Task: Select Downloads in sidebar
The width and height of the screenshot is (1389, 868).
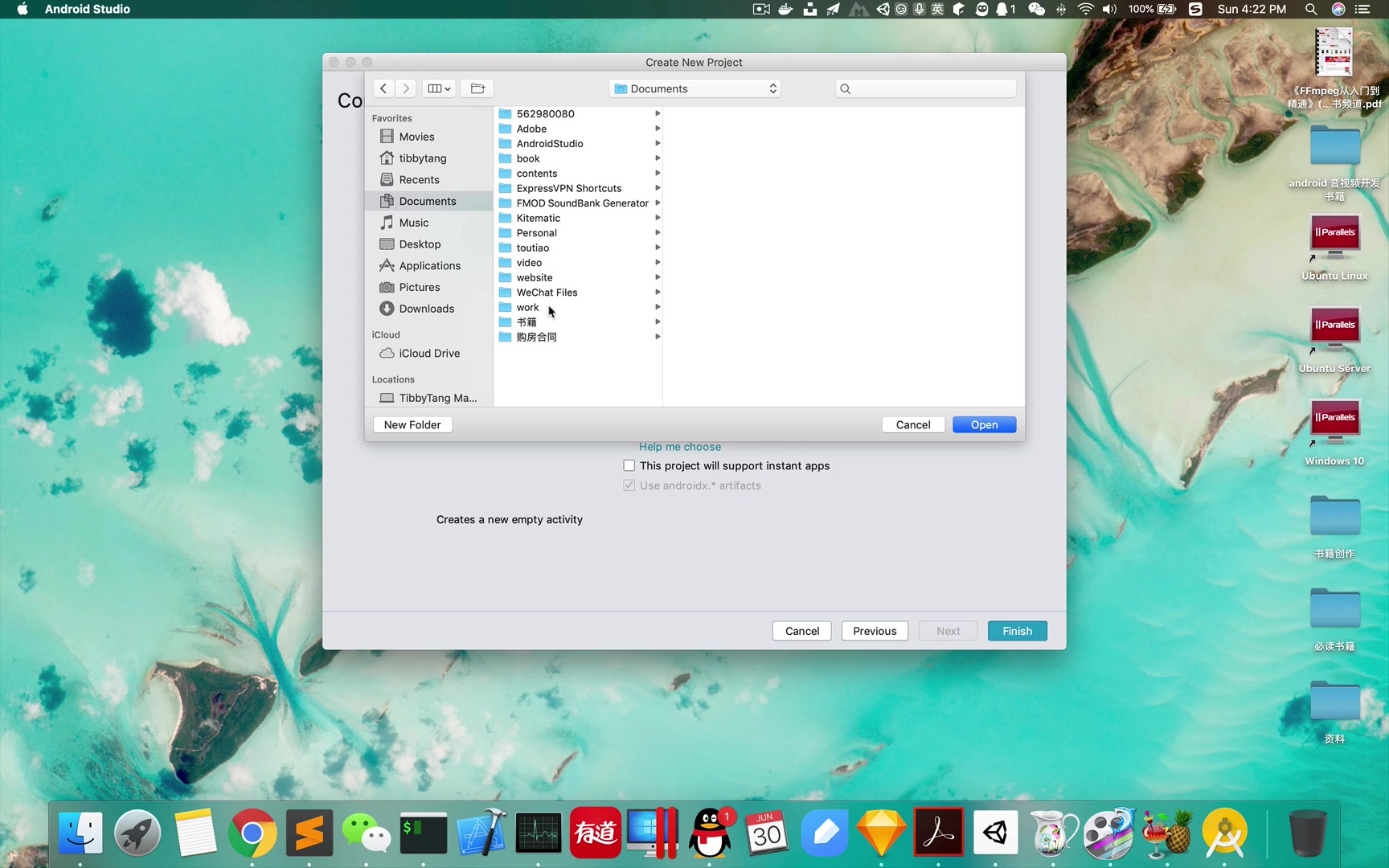Action: click(x=428, y=309)
